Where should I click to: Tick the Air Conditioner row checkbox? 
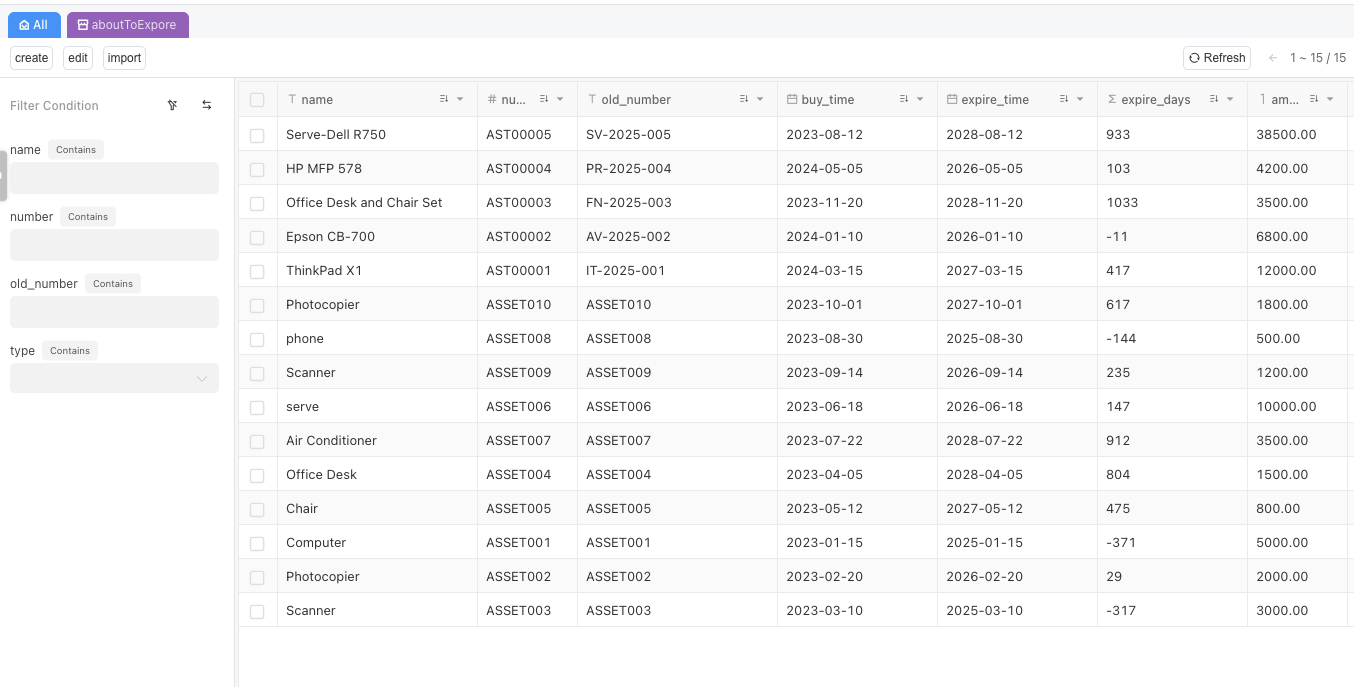pos(257,441)
